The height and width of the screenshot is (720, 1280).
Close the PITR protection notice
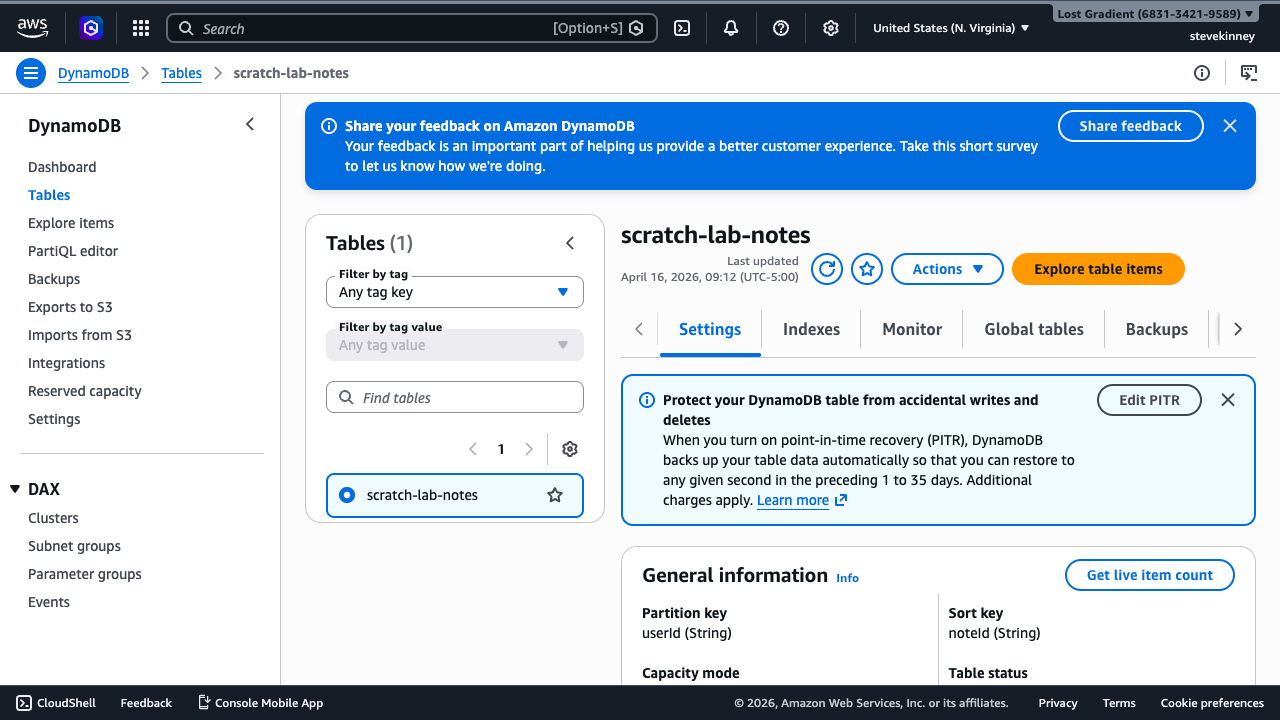tap(1228, 400)
